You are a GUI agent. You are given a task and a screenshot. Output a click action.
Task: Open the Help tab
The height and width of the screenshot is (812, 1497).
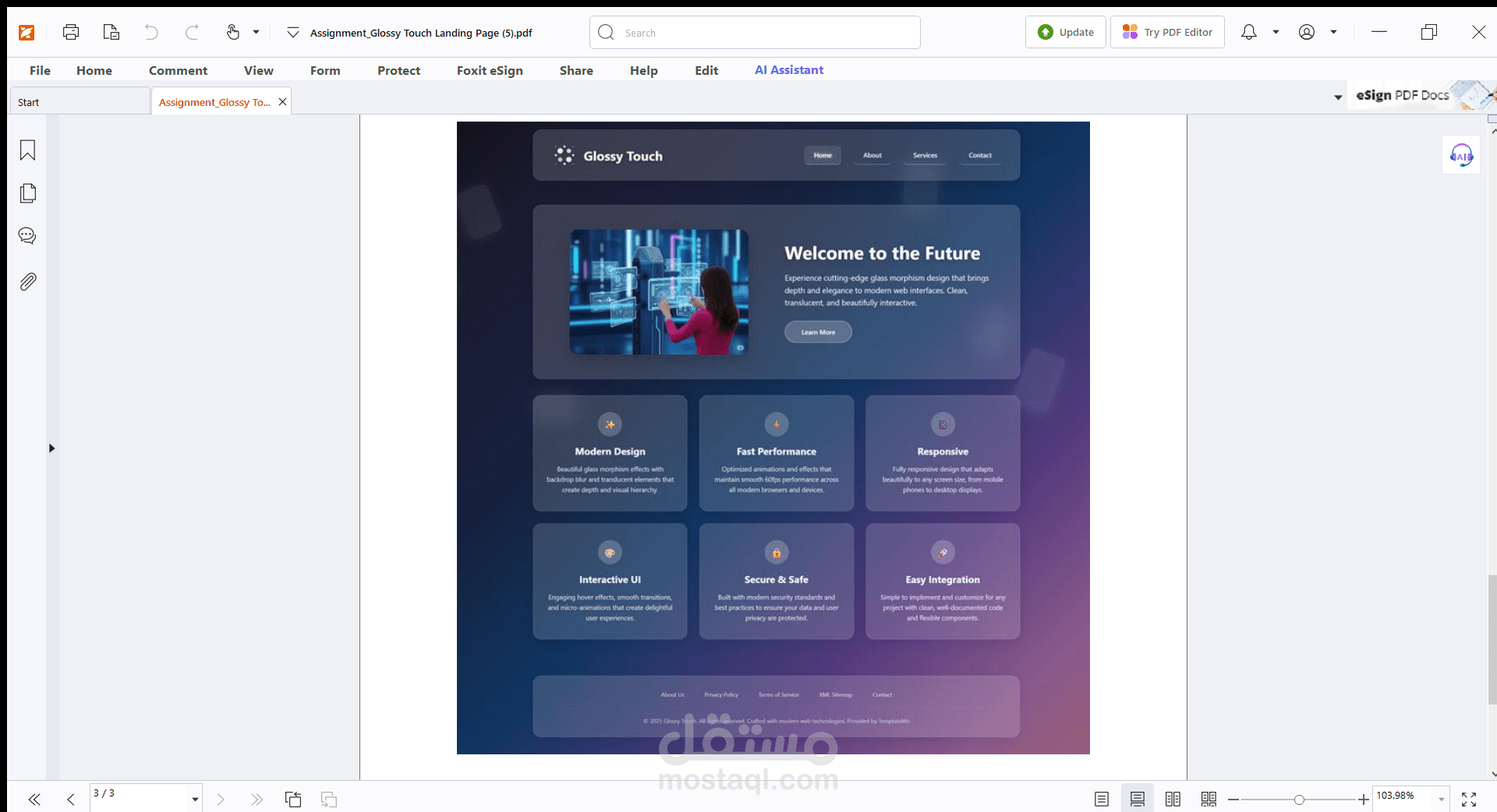644,70
